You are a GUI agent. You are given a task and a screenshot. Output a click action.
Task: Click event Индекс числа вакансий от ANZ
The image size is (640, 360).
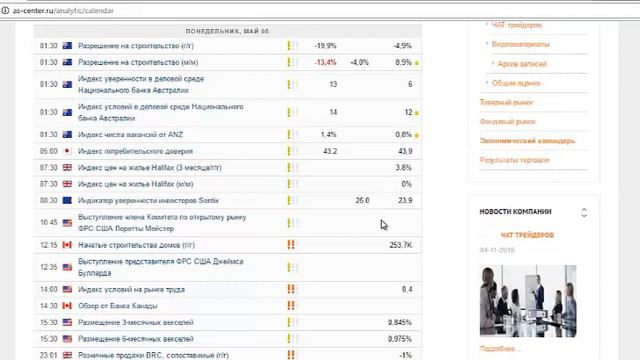click(x=130, y=134)
